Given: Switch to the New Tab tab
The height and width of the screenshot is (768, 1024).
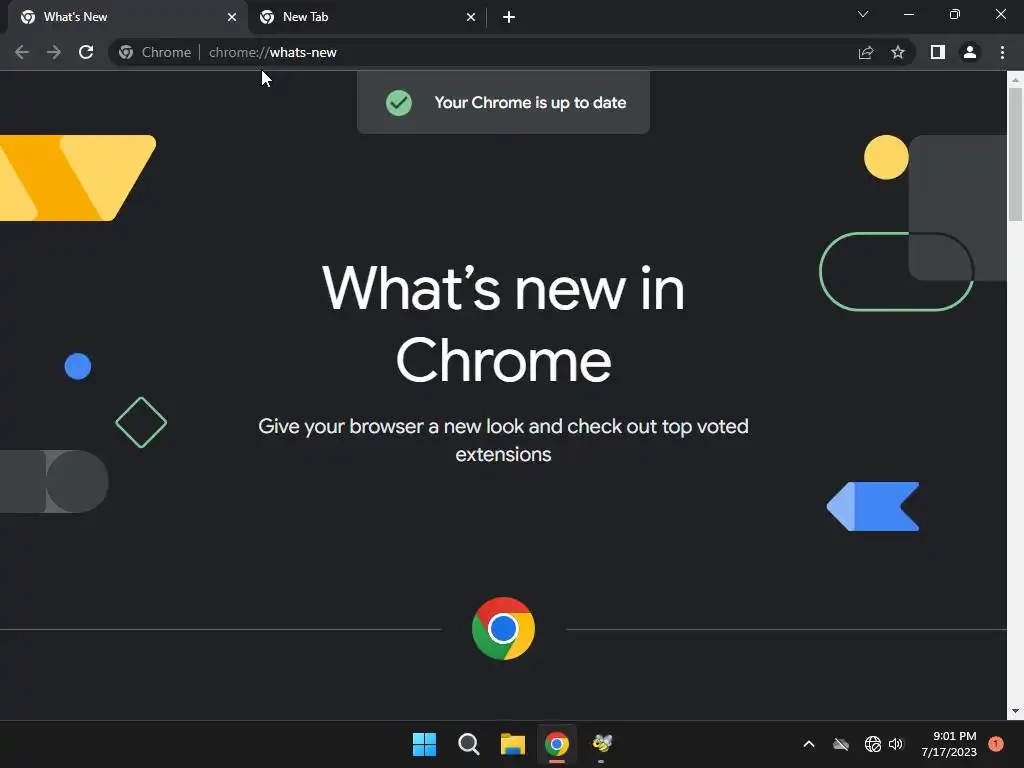Looking at the screenshot, I should coord(366,17).
